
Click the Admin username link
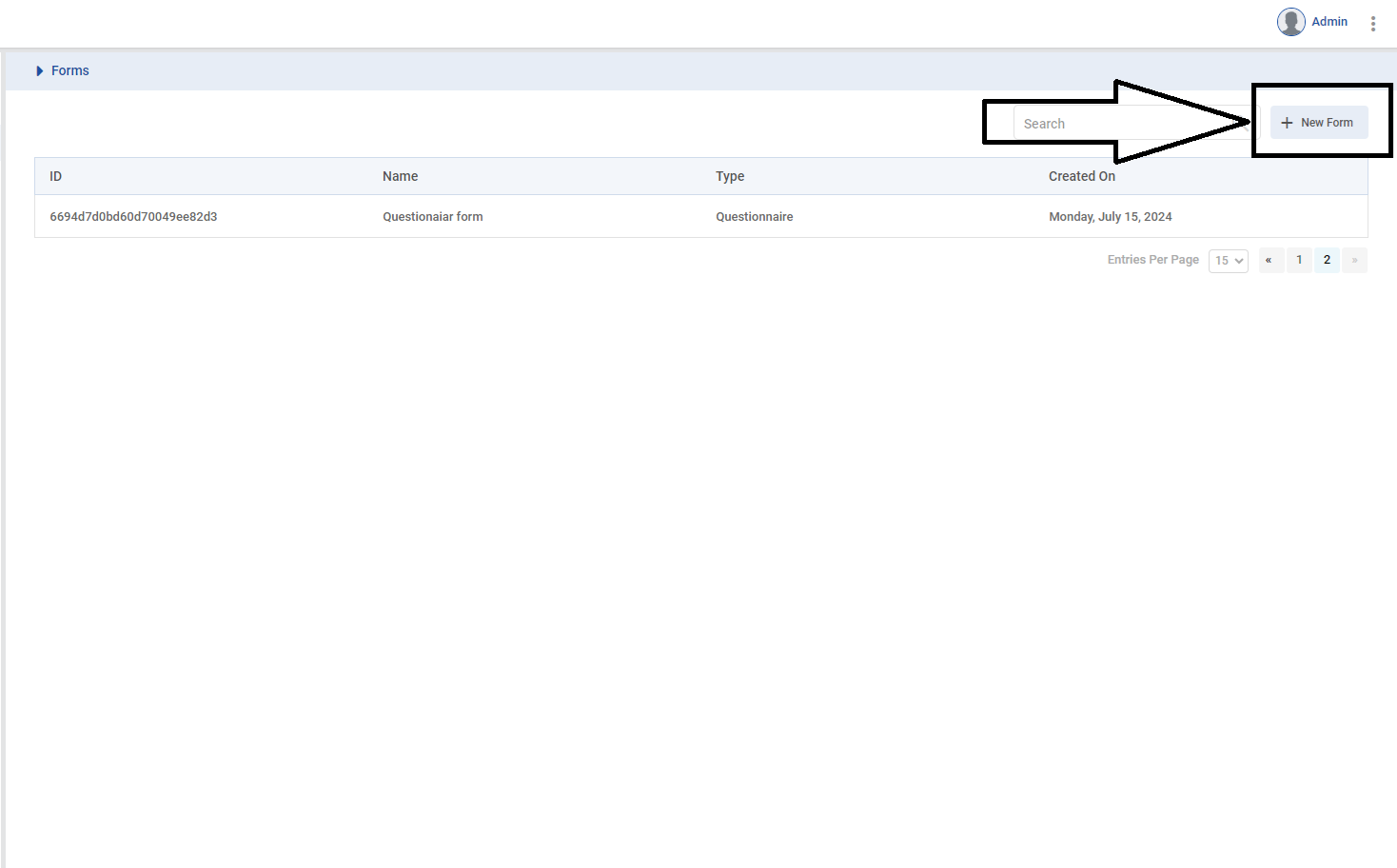pyautogui.click(x=1328, y=22)
